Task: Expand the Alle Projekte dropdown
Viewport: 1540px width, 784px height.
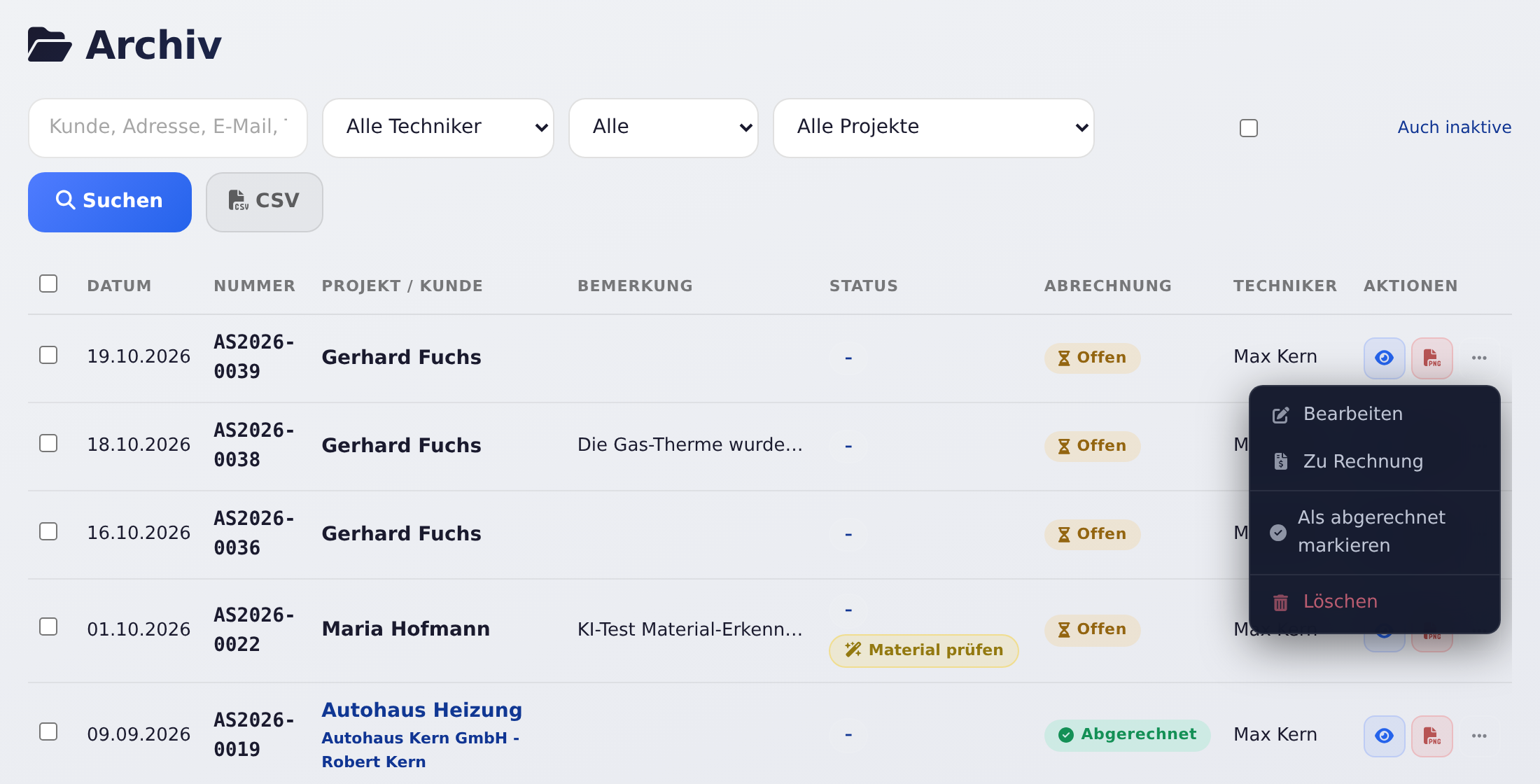Action: point(934,128)
